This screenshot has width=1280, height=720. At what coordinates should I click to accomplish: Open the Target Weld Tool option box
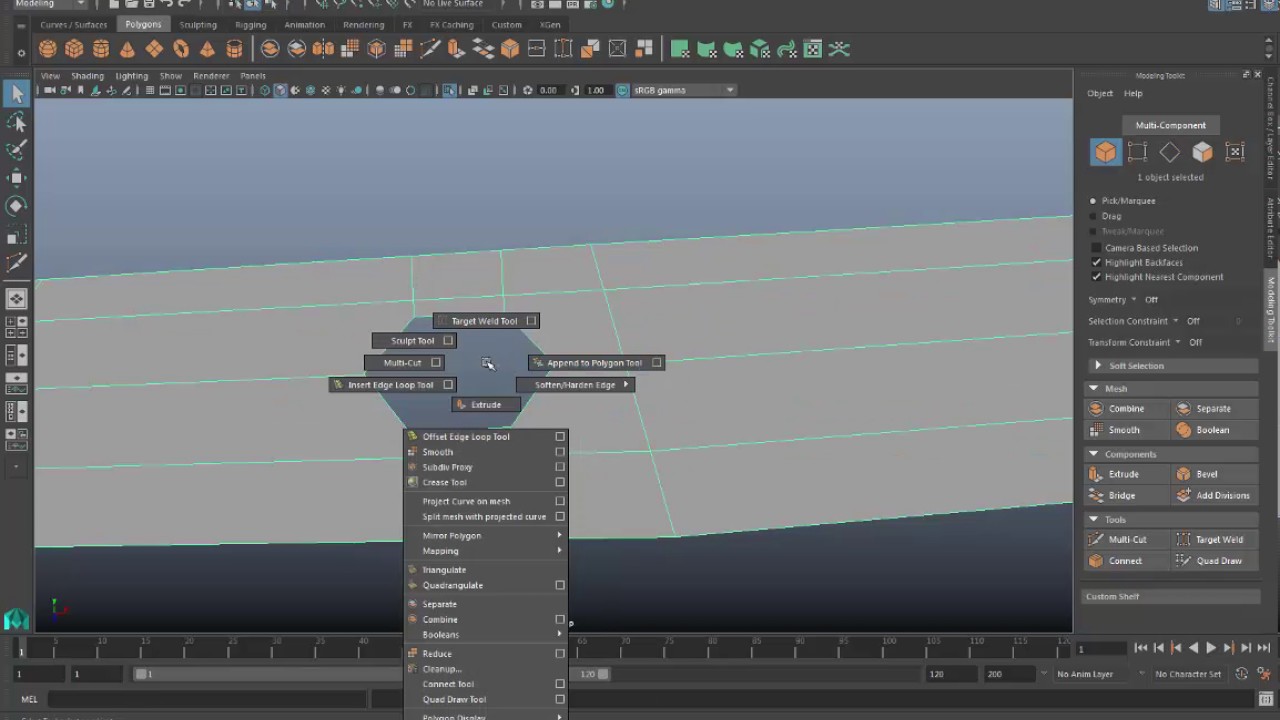coord(531,321)
